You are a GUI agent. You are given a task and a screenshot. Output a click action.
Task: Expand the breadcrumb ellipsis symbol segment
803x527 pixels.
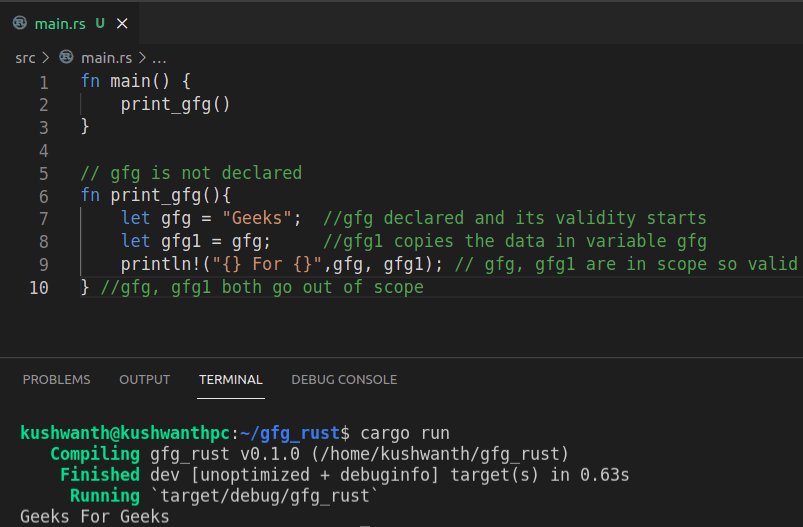tap(158, 58)
